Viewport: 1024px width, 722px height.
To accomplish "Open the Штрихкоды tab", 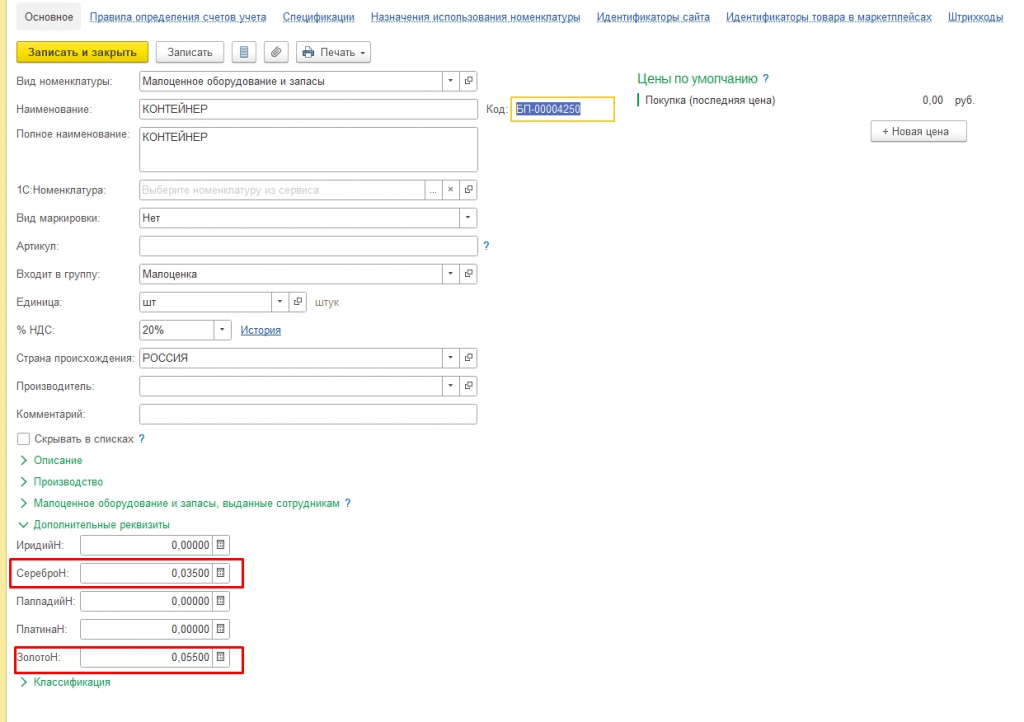I will 975,17.
